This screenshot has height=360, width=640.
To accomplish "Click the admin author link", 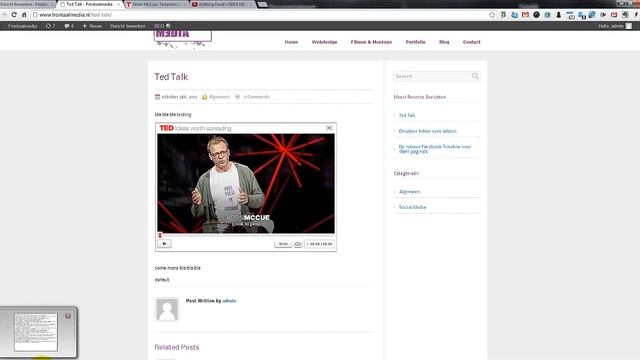I will pyautogui.click(x=229, y=301).
